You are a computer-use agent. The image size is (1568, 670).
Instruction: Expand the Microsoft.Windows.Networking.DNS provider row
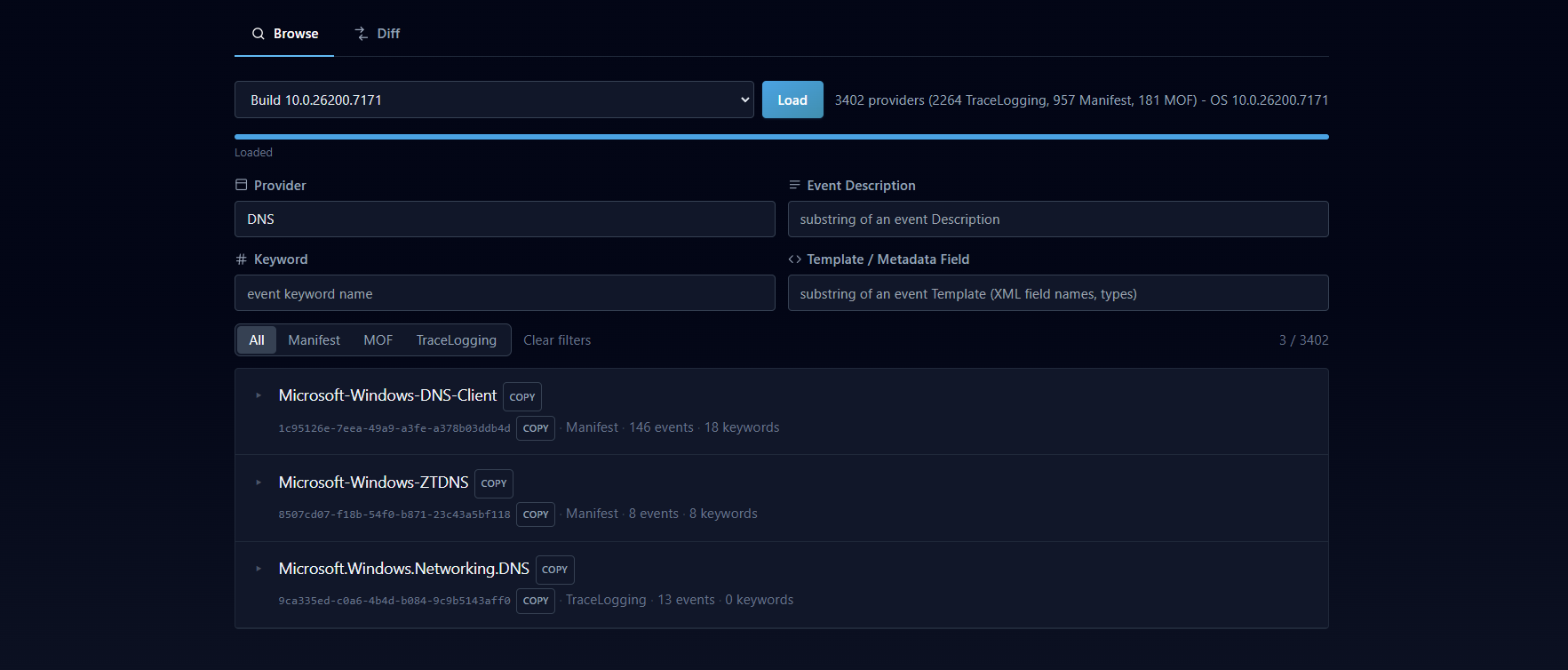pyautogui.click(x=259, y=569)
